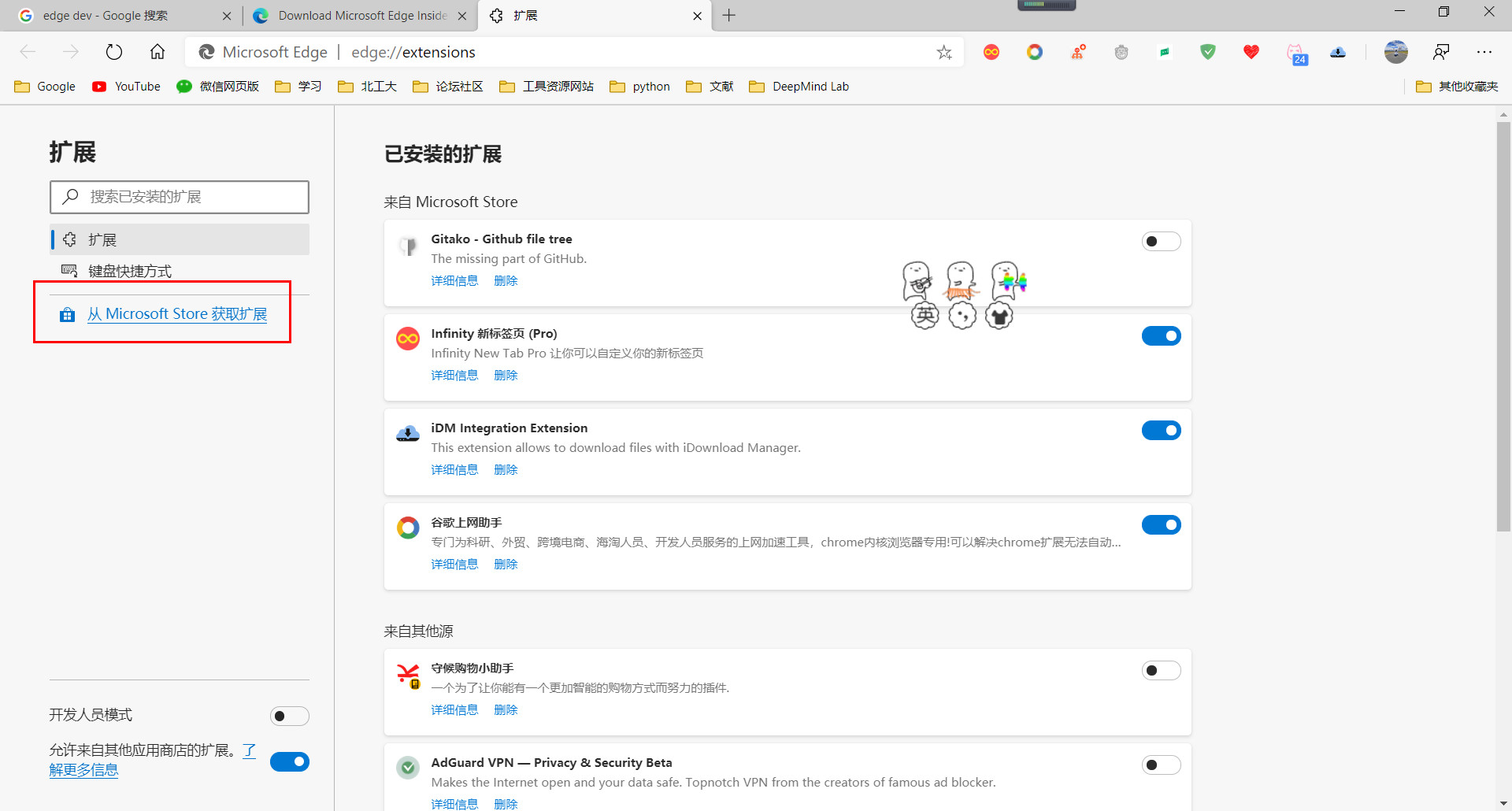1512x811 pixels.
Task: Turn off 允许来自其他应用商店的扩展 switch
Action: 289,761
